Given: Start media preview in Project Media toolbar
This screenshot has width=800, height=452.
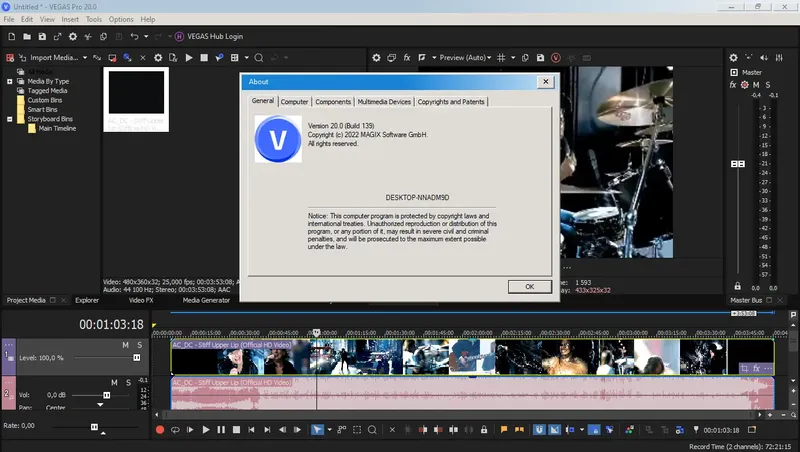Looking at the screenshot, I should tap(189, 58).
